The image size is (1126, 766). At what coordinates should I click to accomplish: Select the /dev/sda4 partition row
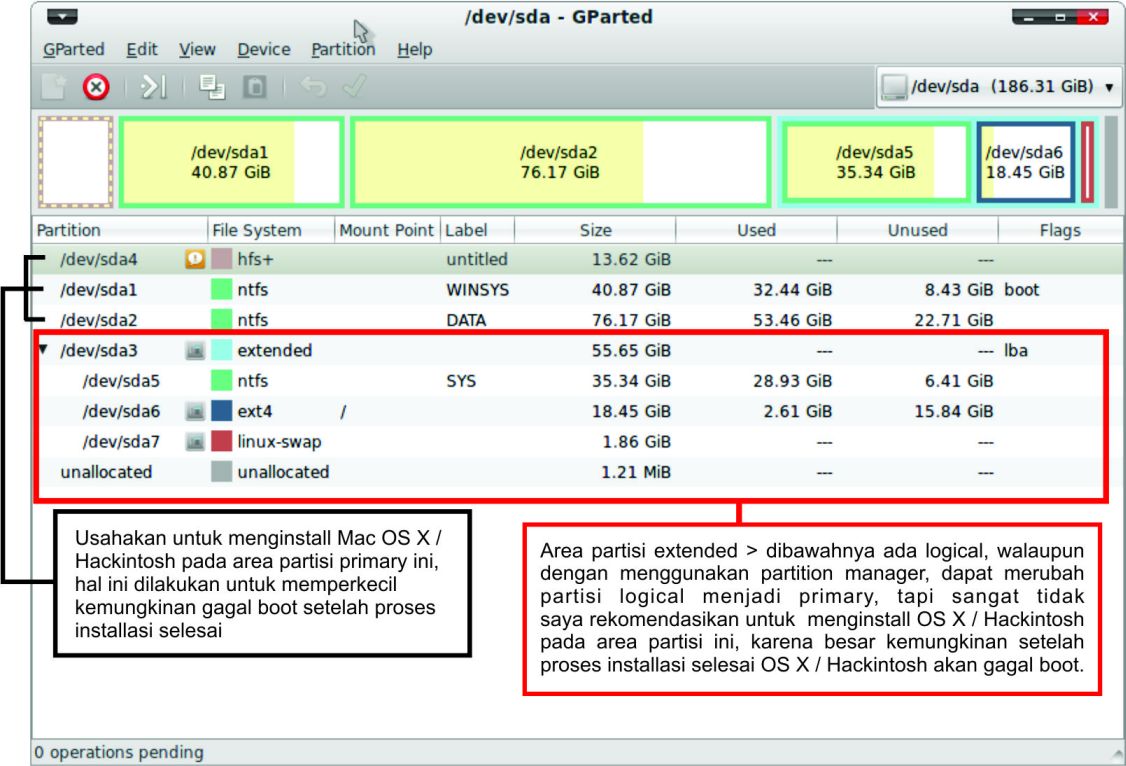point(577,259)
